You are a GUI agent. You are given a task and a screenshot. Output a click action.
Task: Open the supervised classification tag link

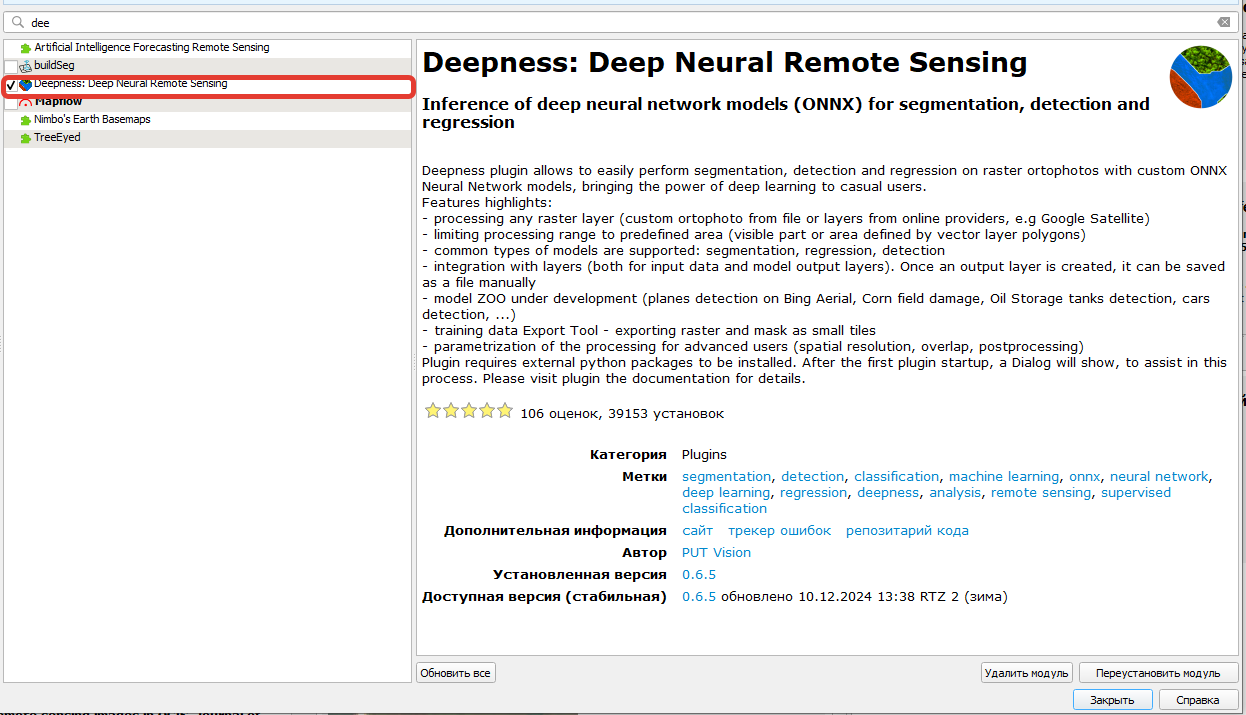pos(1136,492)
